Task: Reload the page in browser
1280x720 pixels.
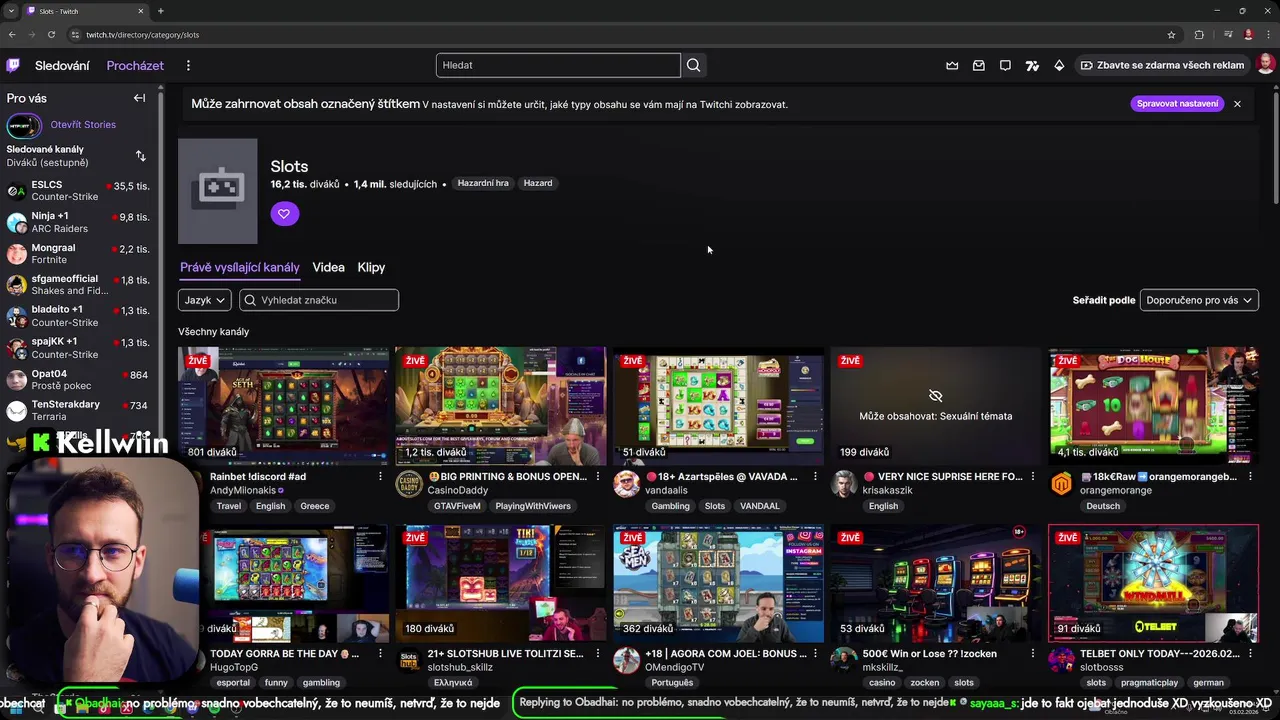Action: coord(51,34)
